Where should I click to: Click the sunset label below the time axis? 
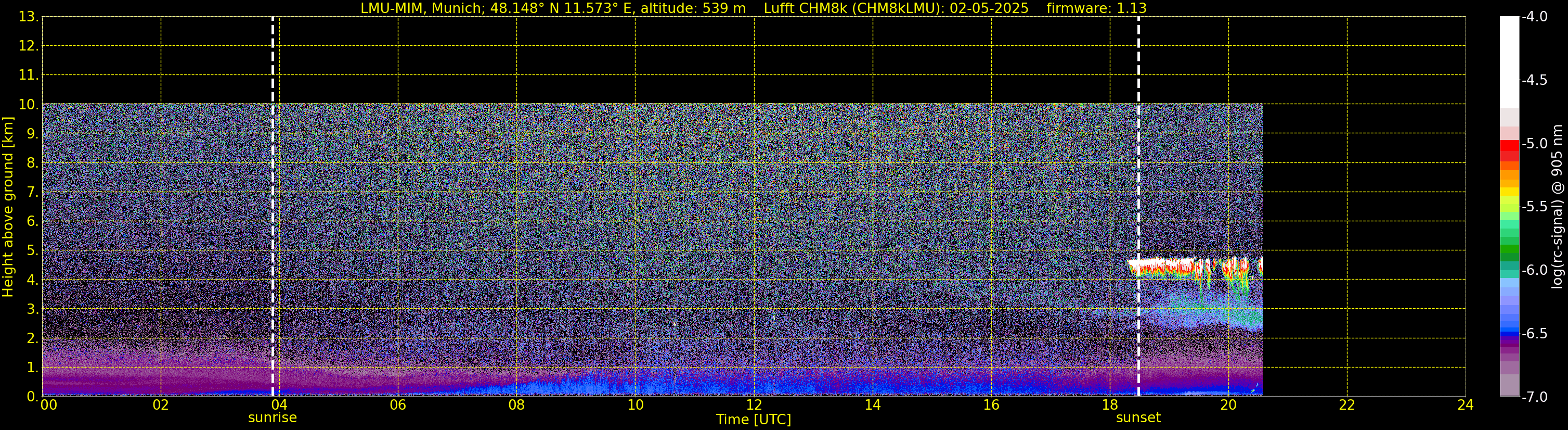pos(1138,418)
